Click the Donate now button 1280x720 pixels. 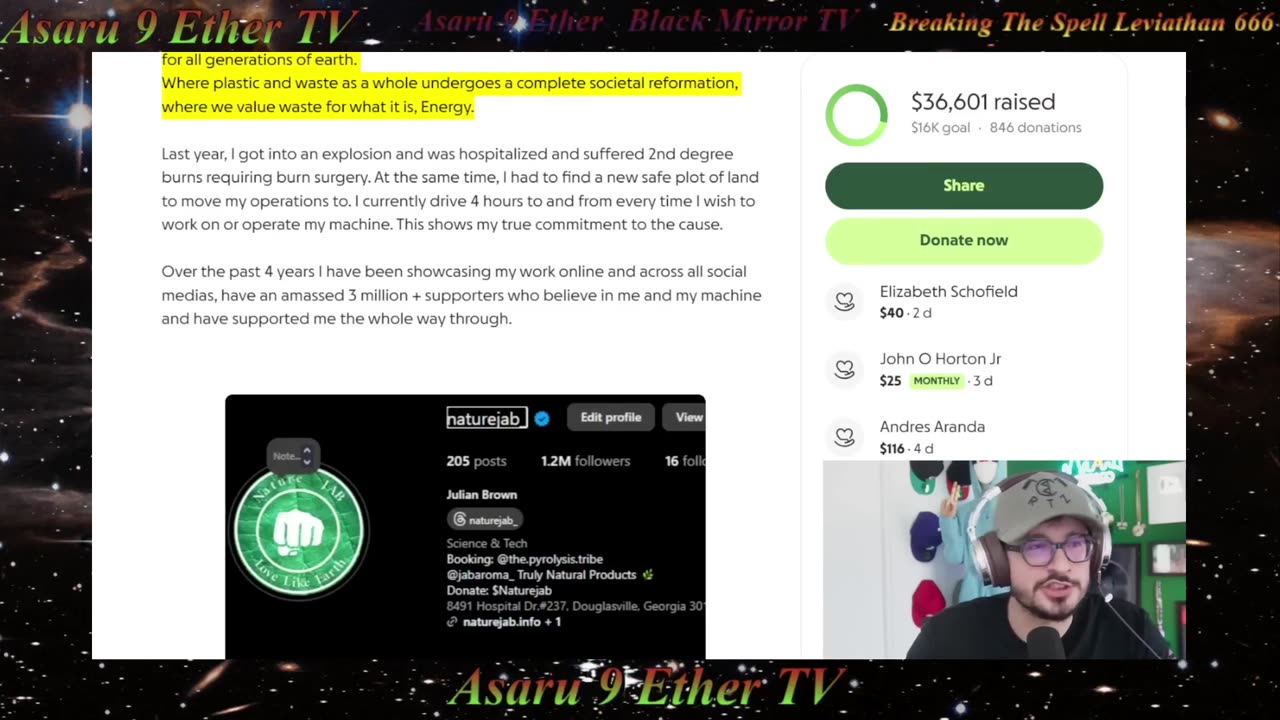coord(964,240)
